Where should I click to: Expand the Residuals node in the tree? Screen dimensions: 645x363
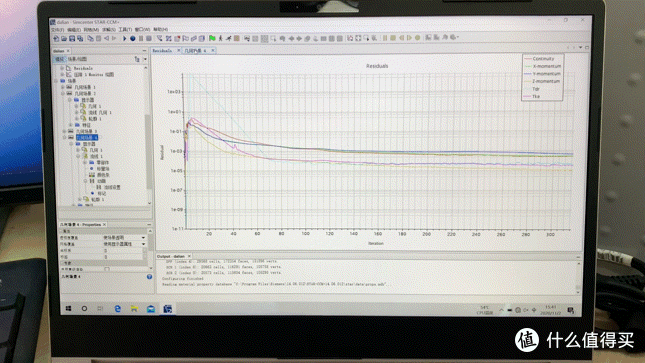62,68
